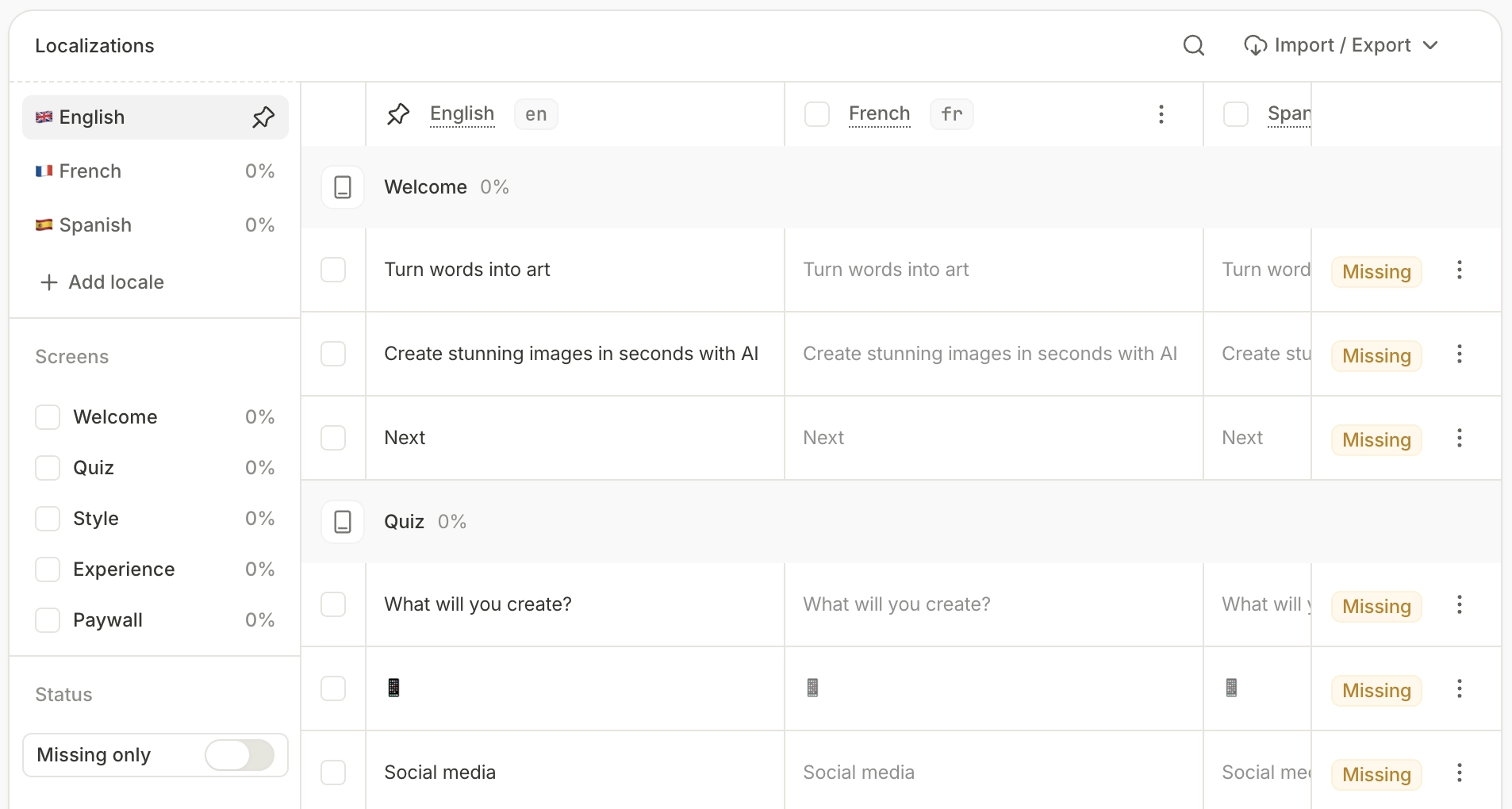Screen dimensions: 1512x809
Task: Unpin English locale in the sidebar
Action: pos(263,117)
